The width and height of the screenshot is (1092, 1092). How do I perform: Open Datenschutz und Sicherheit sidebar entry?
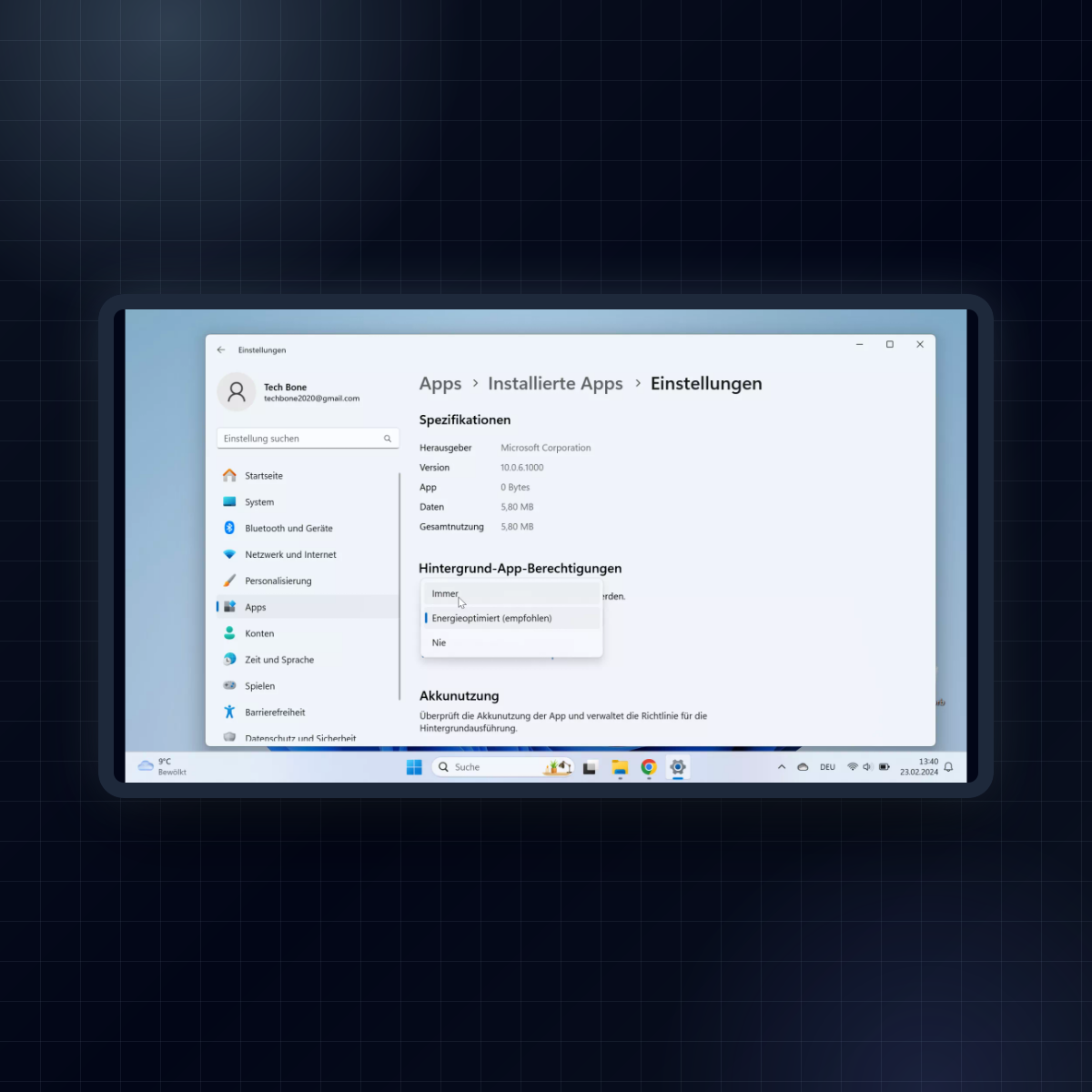(300, 738)
